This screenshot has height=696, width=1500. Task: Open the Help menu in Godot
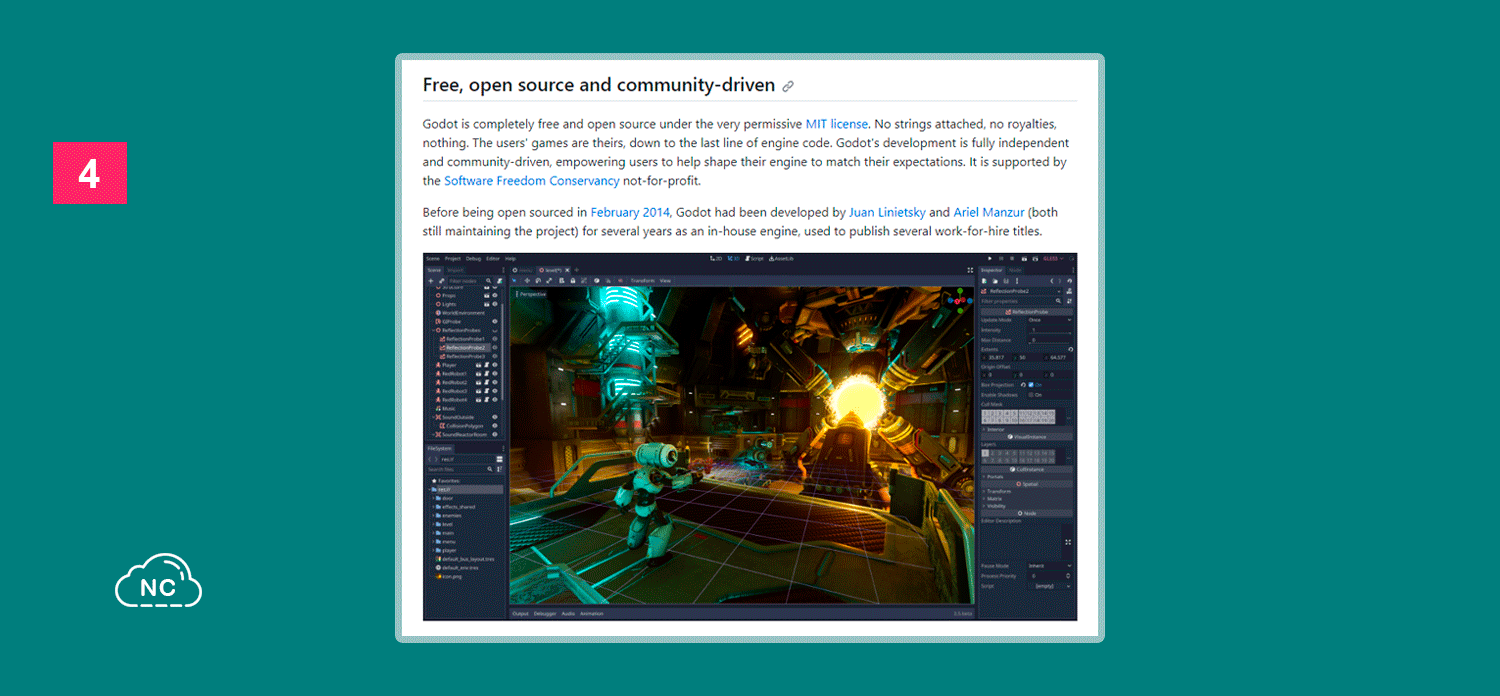[x=510, y=258]
